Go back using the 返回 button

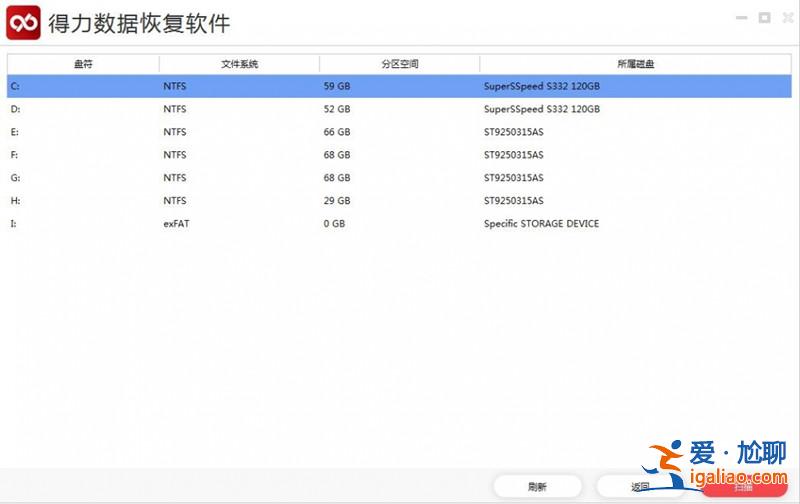coord(640,487)
